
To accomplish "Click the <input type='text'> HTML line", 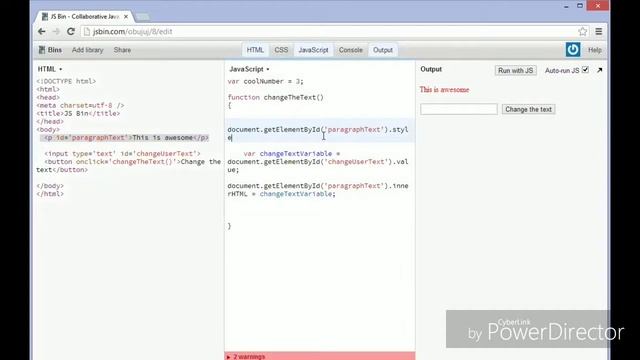I will click(122, 153).
